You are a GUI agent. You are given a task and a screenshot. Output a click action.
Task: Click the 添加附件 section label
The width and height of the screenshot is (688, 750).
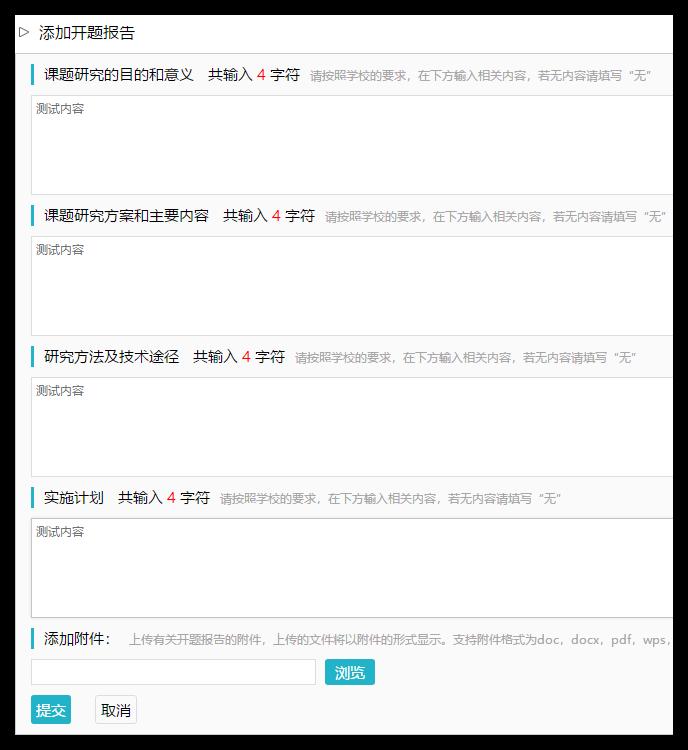coord(77,639)
